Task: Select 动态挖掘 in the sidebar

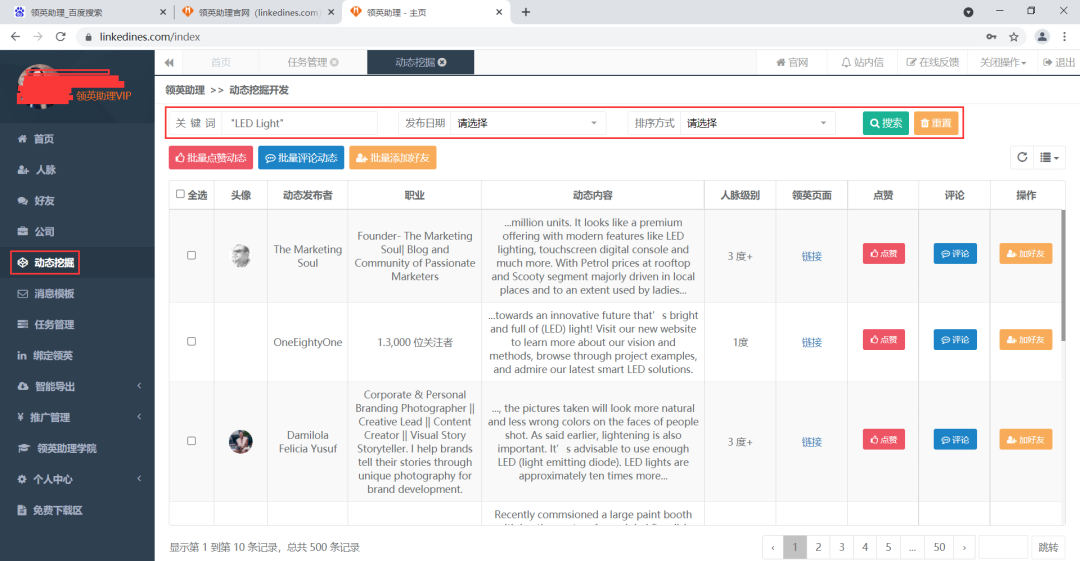Action: [77, 263]
